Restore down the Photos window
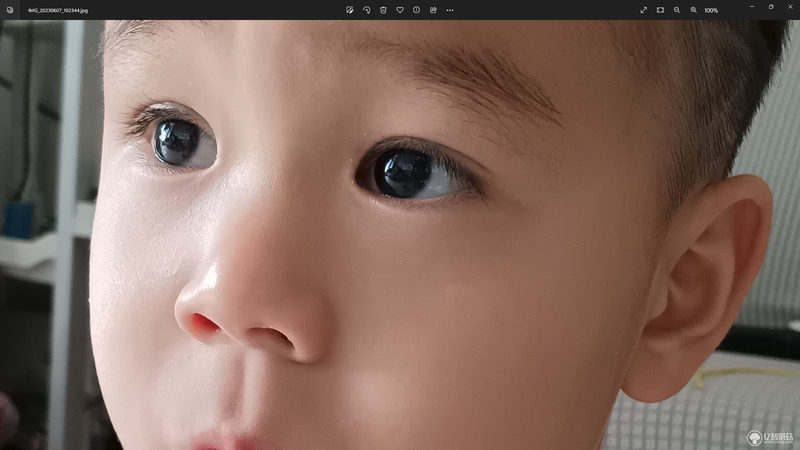 771,7
